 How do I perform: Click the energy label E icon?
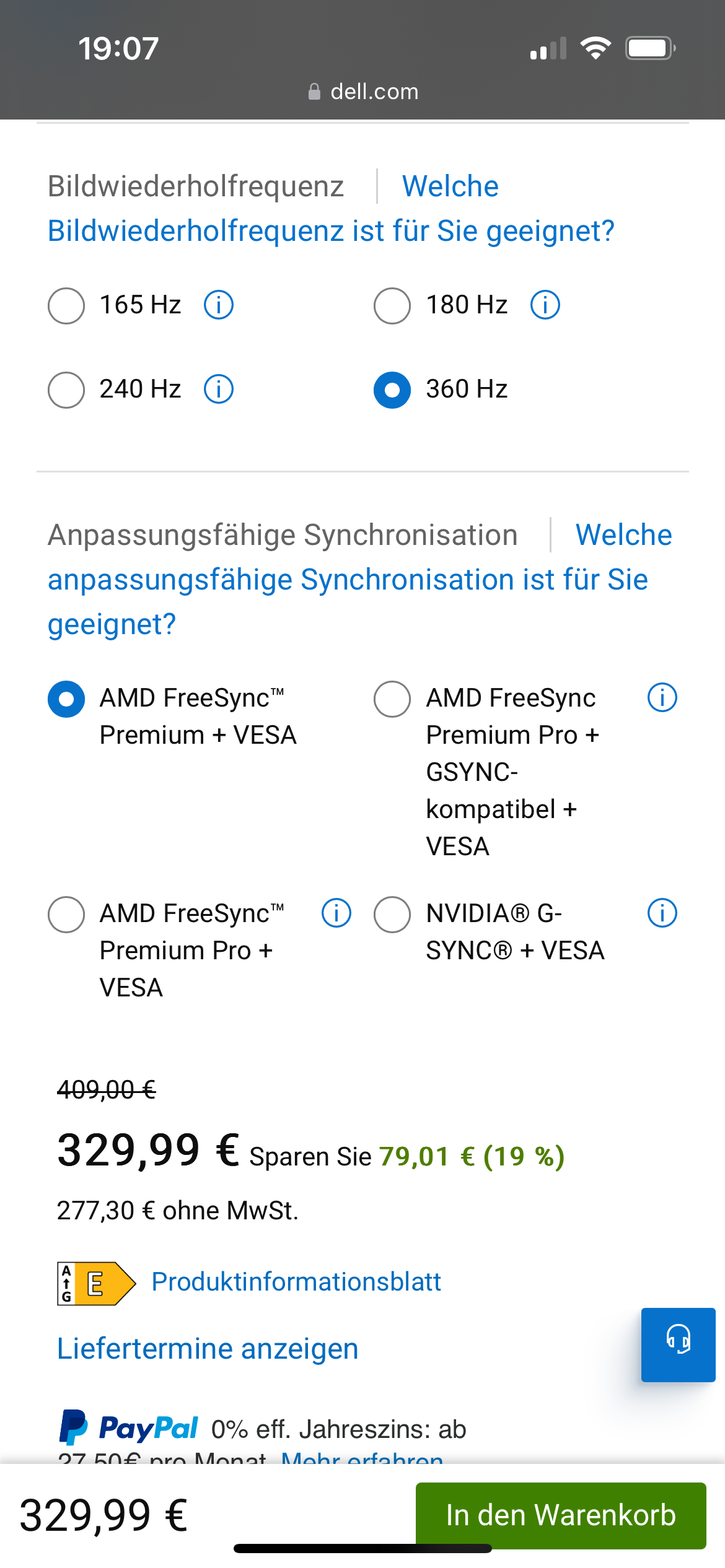(96, 1283)
